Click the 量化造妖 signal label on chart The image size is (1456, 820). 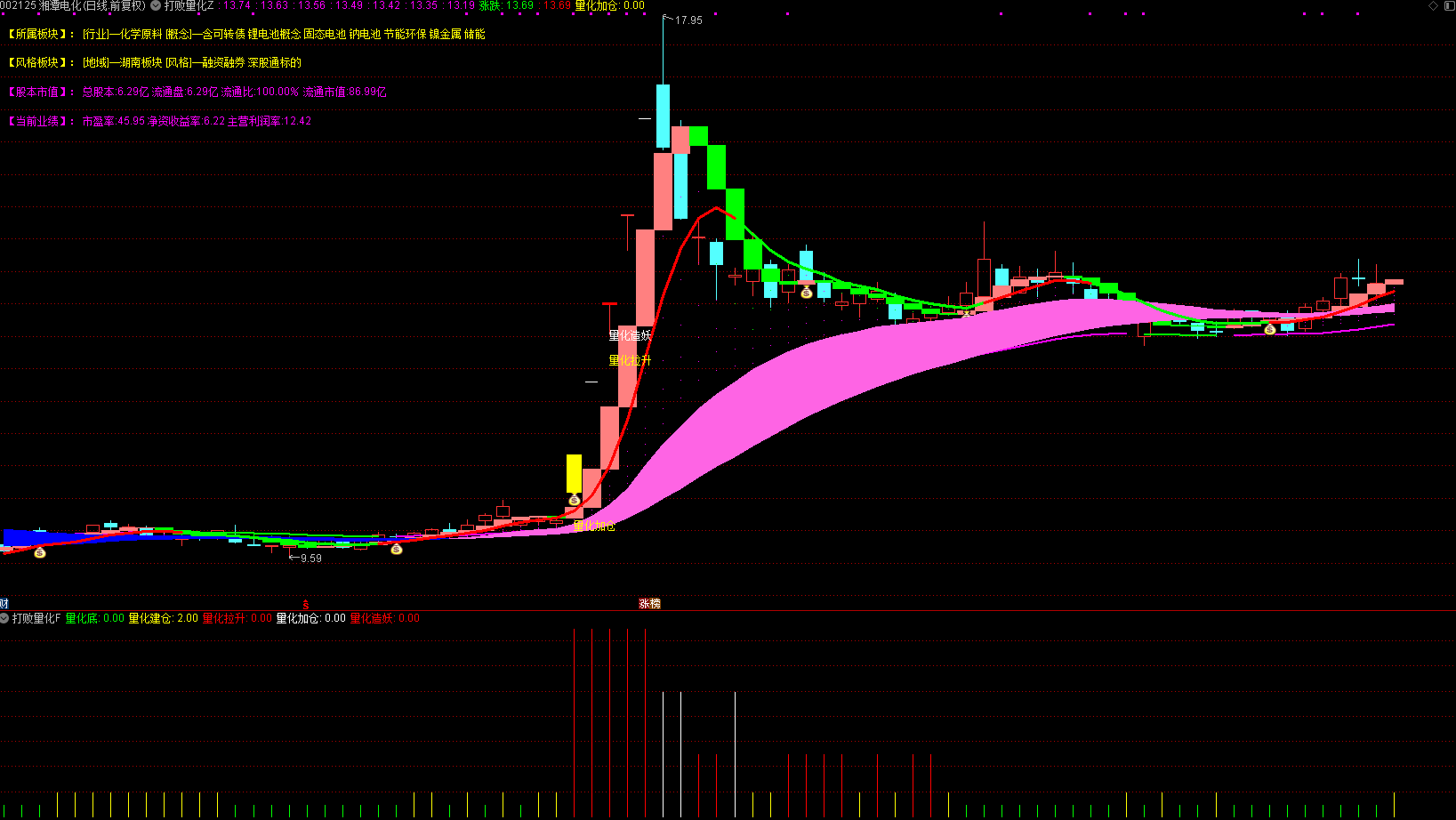(x=630, y=335)
